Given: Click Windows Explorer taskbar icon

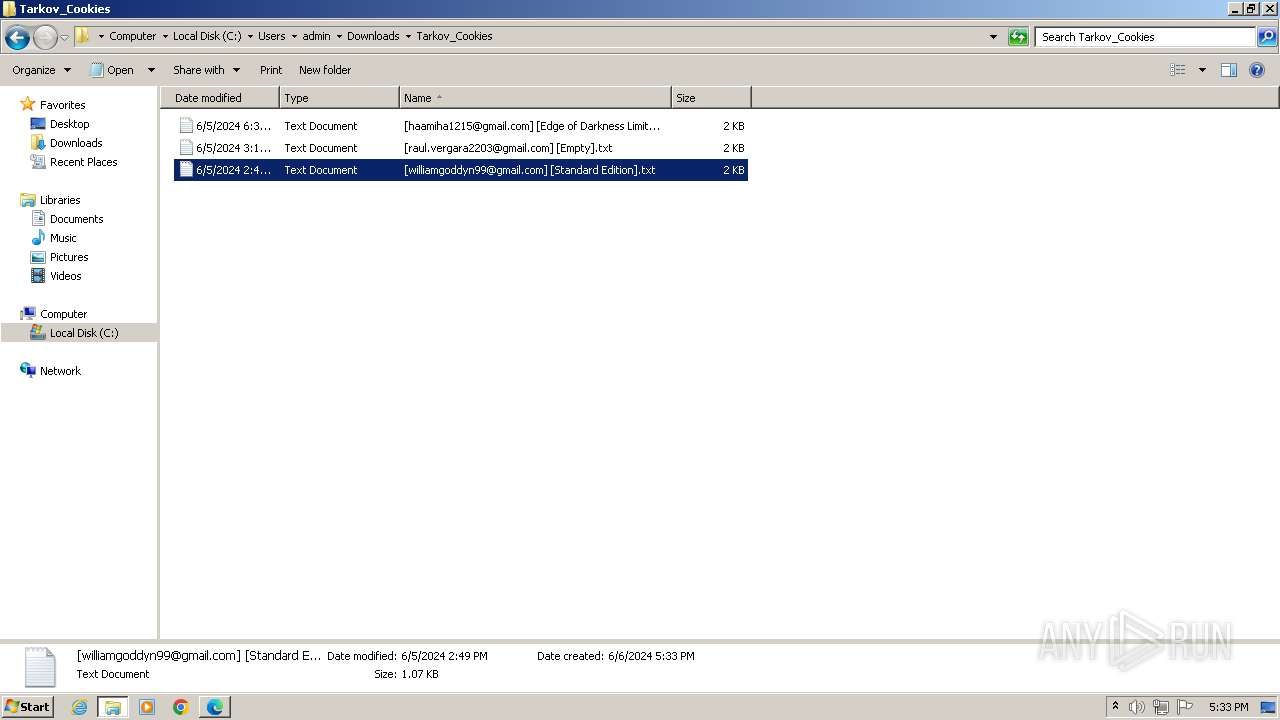Looking at the screenshot, I should click(x=113, y=707).
